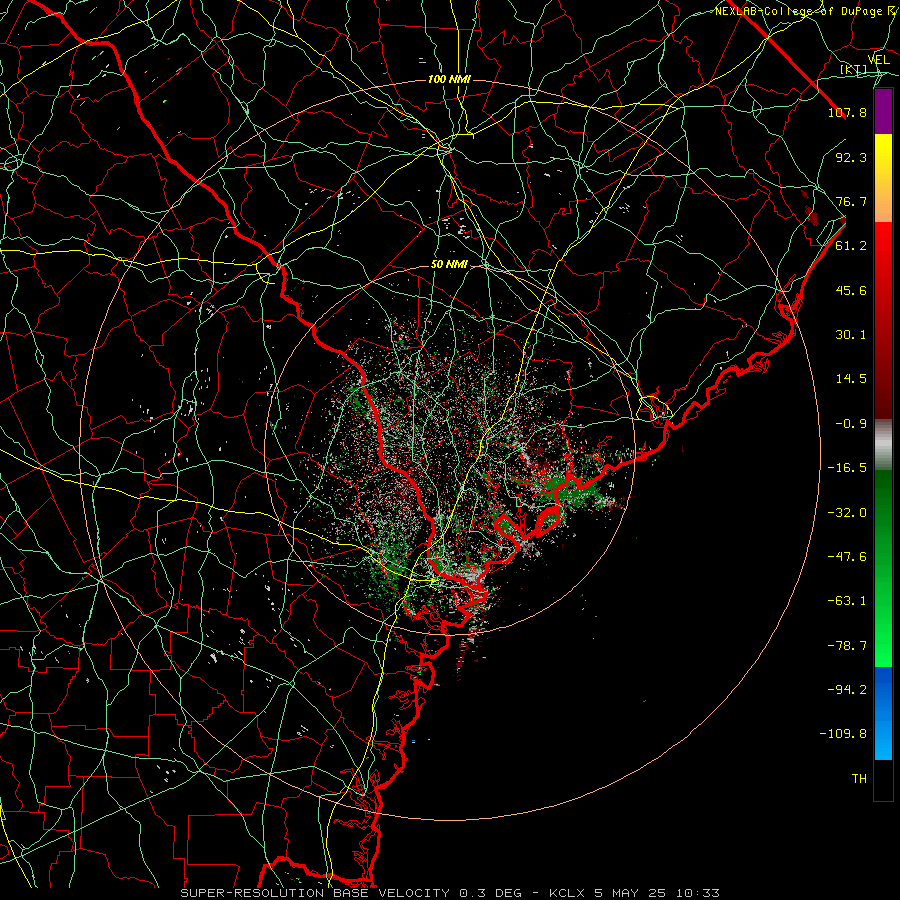Screen dimensions: 900x900
Task: Click the purple segment of color bar
Action: [x=883, y=111]
